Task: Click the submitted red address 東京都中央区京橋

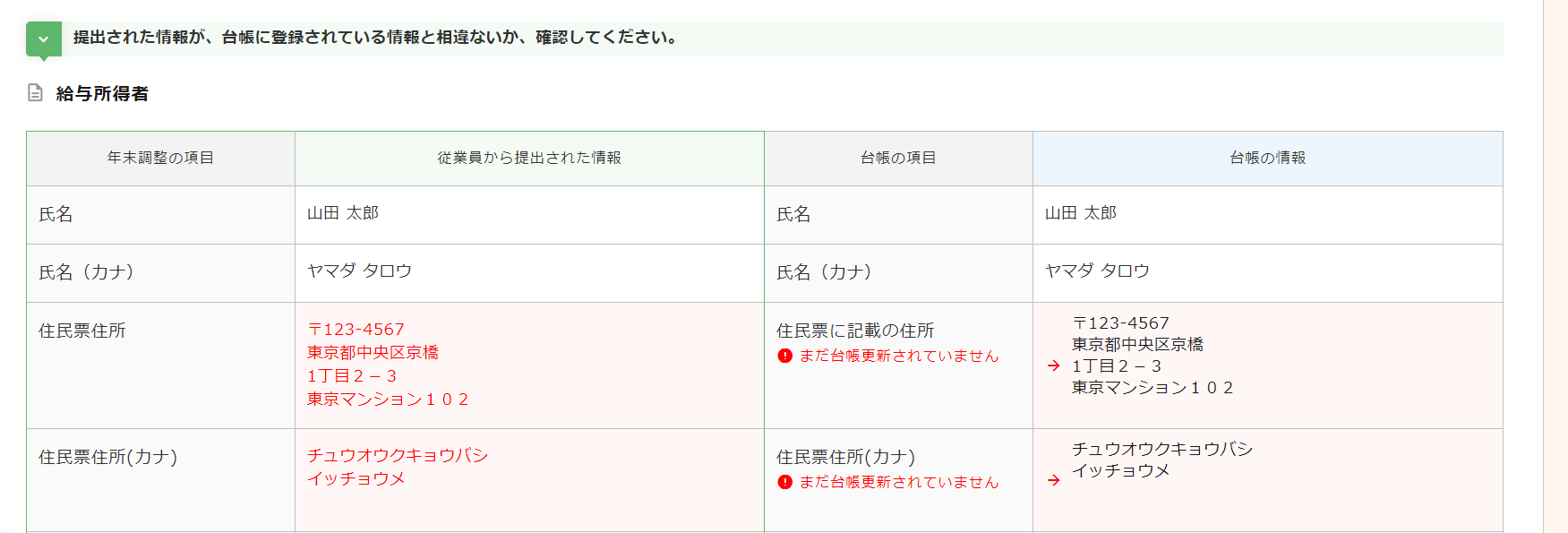Action: (373, 353)
